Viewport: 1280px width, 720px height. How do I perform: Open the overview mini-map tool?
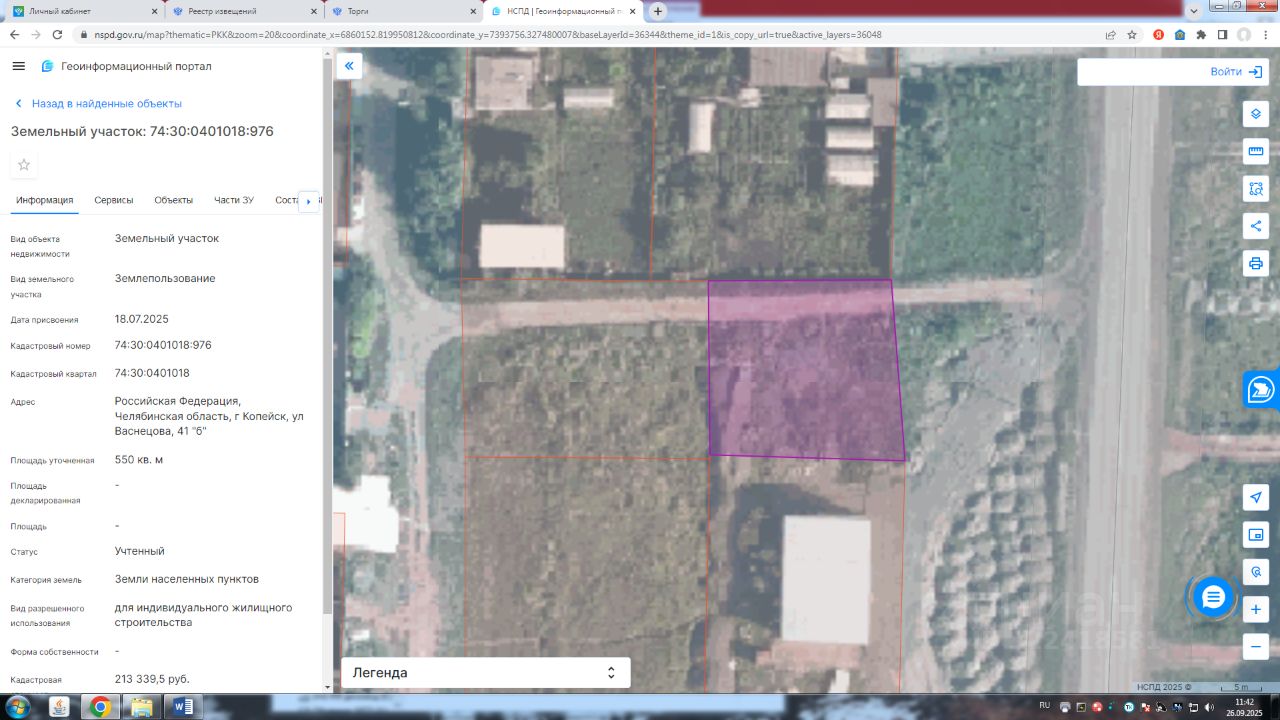(x=1256, y=535)
